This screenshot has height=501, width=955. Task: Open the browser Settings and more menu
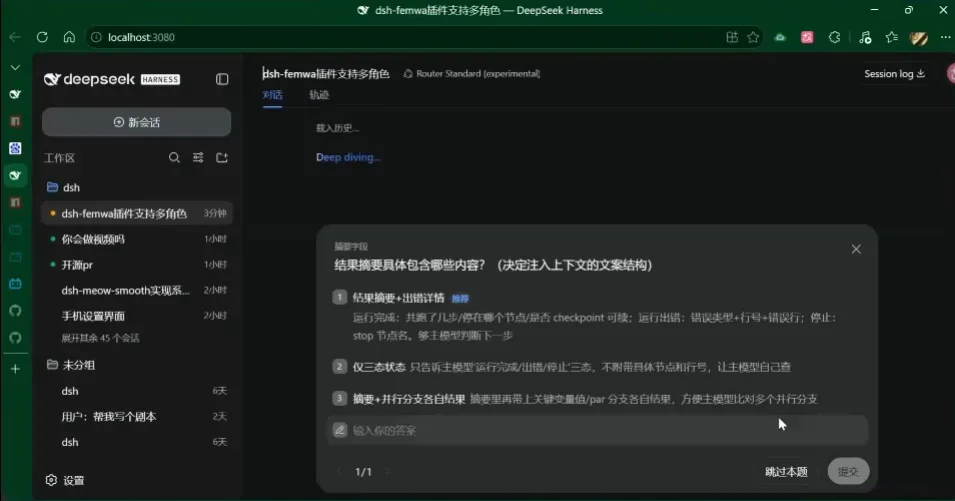point(945,37)
